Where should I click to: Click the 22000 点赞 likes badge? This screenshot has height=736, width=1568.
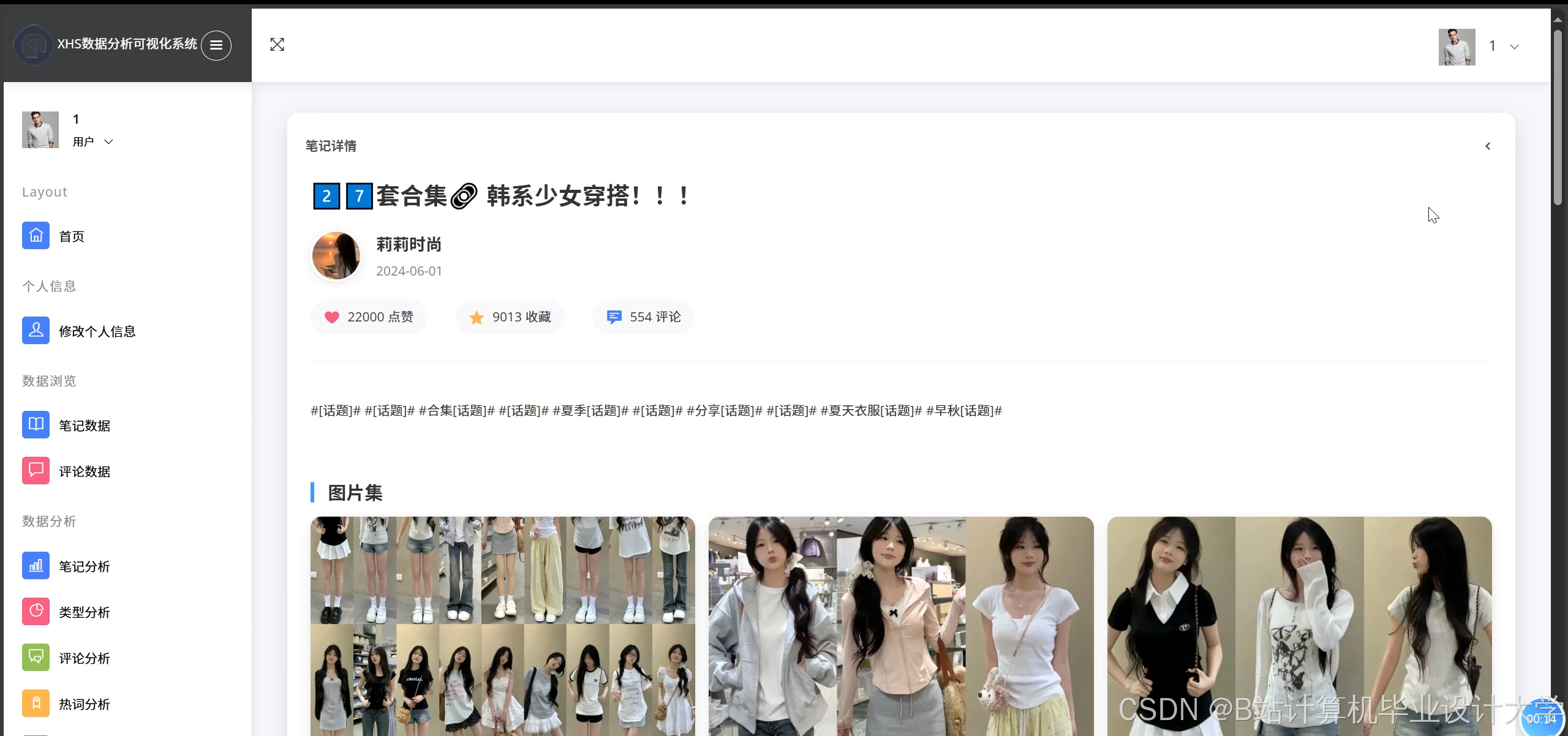tap(369, 317)
